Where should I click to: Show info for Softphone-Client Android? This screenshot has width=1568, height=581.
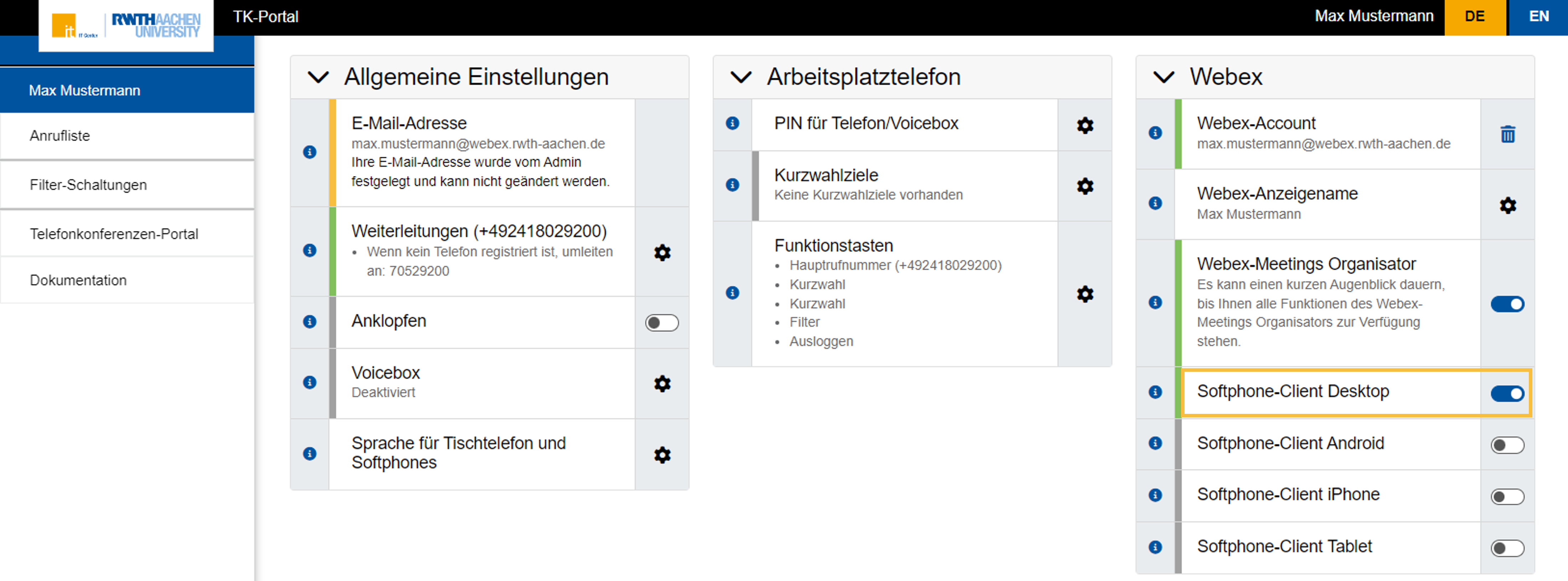[1155, 443]
